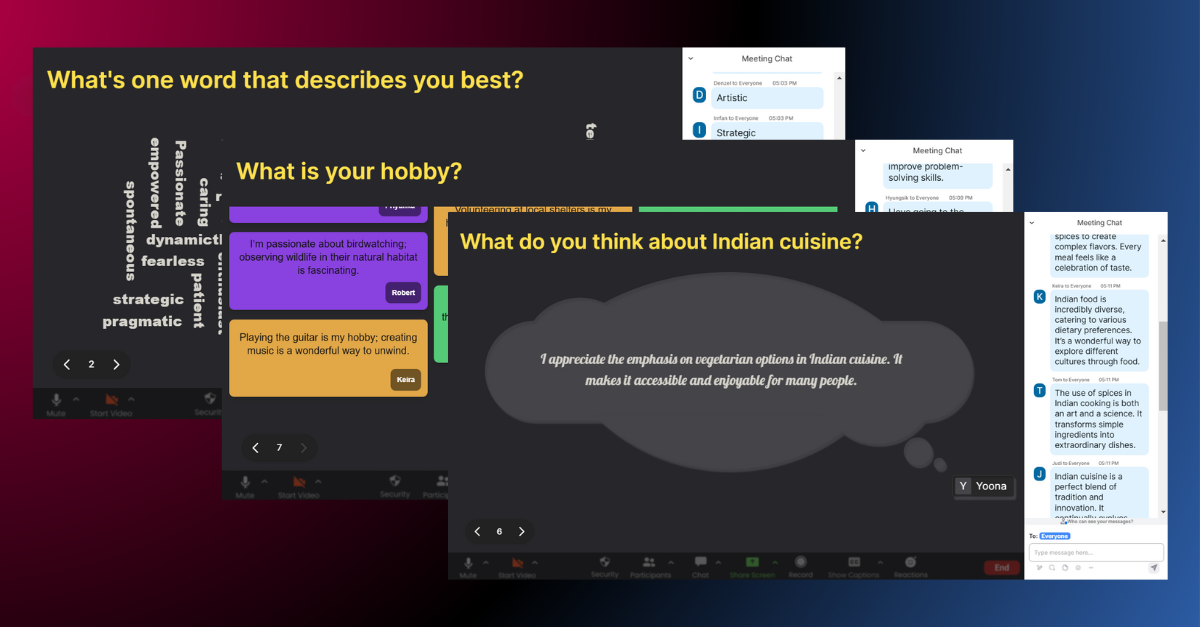Click Denzel's avatar D in top chat
This screenshot has width=1200, height=627.
[x=699, y=95]
